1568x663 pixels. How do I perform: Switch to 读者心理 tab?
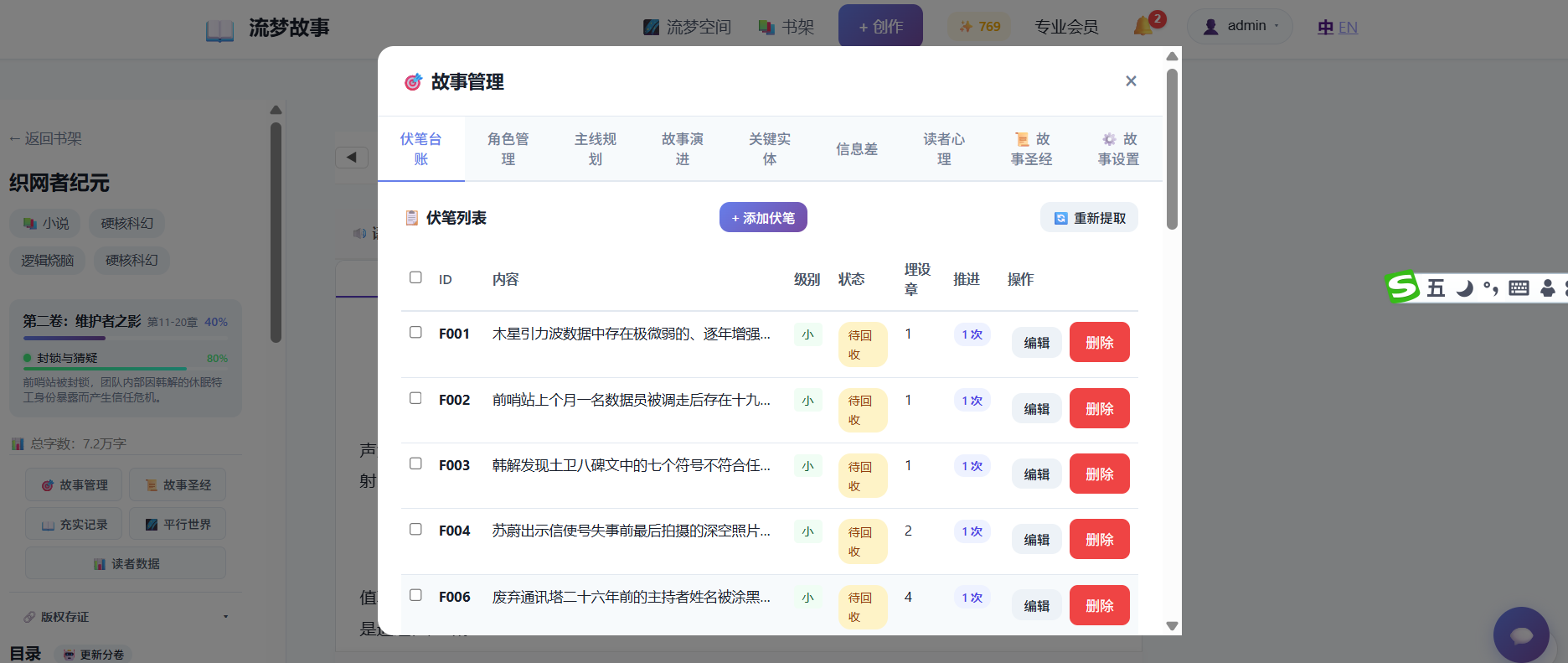[x=943, y=148]
